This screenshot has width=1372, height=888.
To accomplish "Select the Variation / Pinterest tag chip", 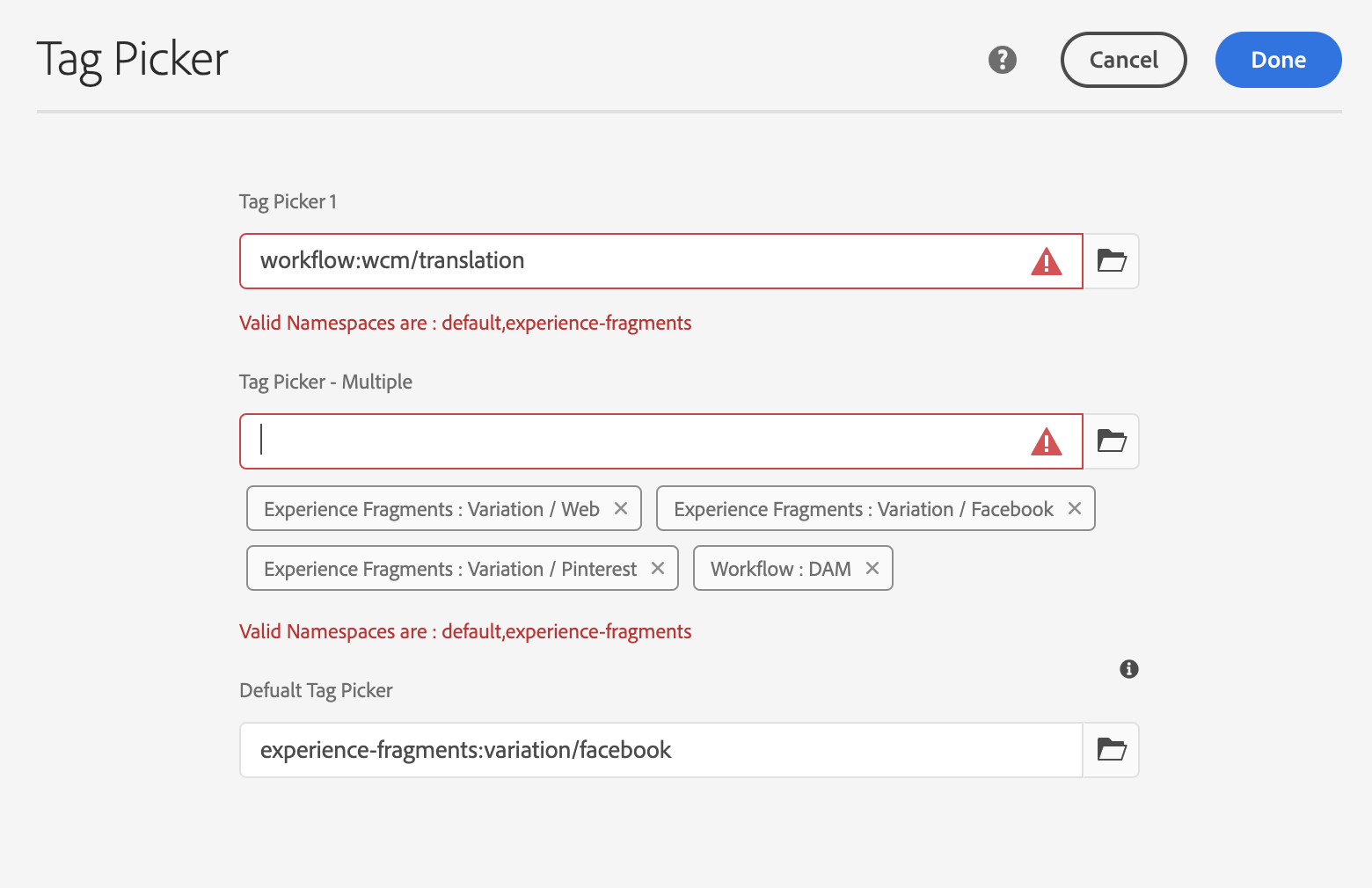I will [x=449, y=569].
